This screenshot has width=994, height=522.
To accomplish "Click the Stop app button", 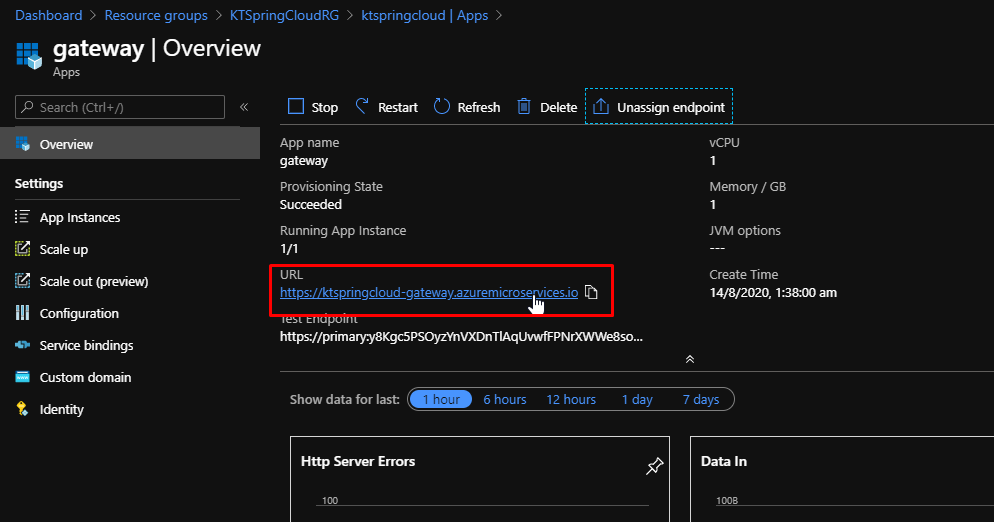I will (x=313, y=107).
